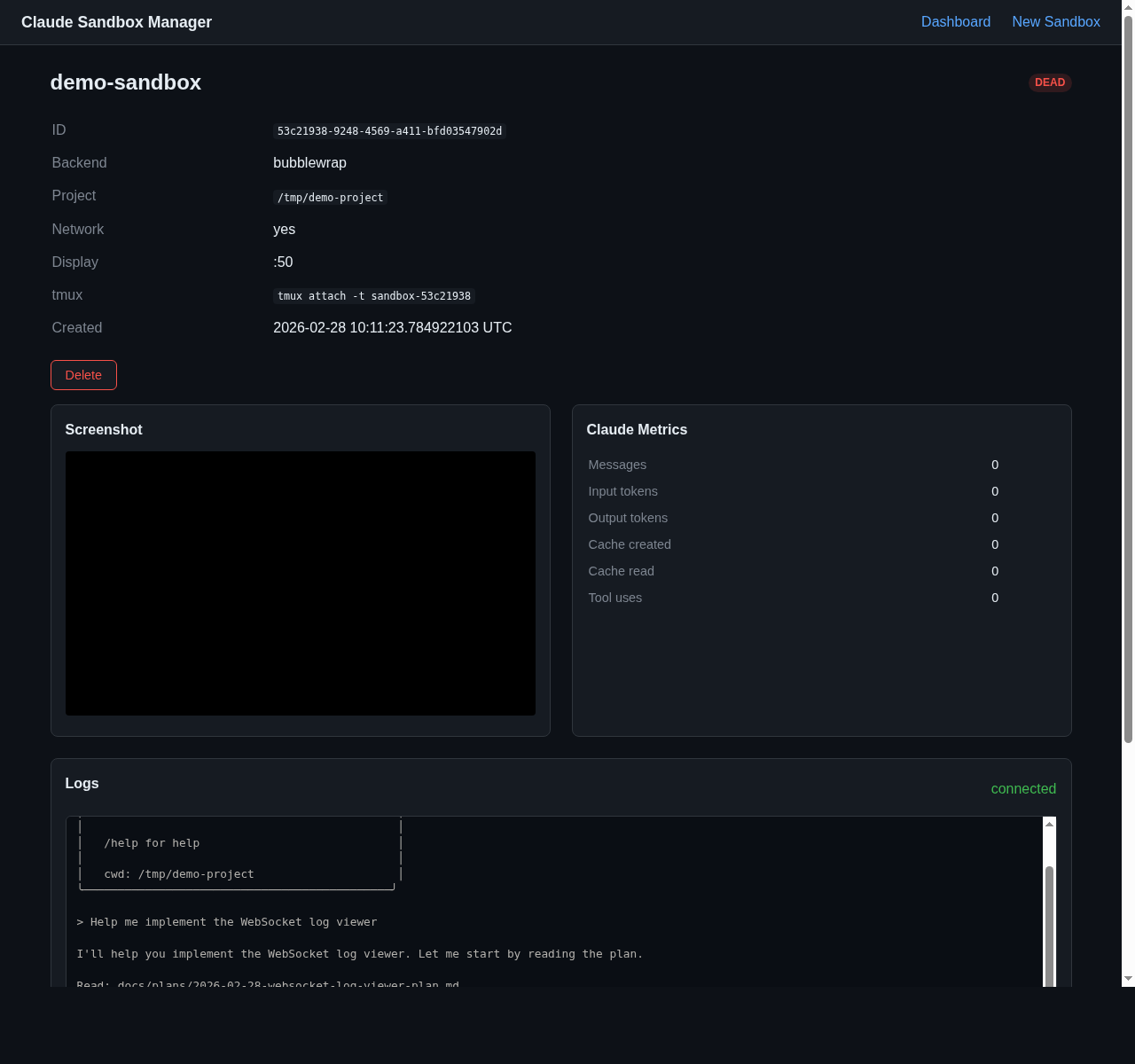Click the DEAD status badge
Image resolution: width=1135 pixels, height=1064 pixels.
pos(1050,82)
